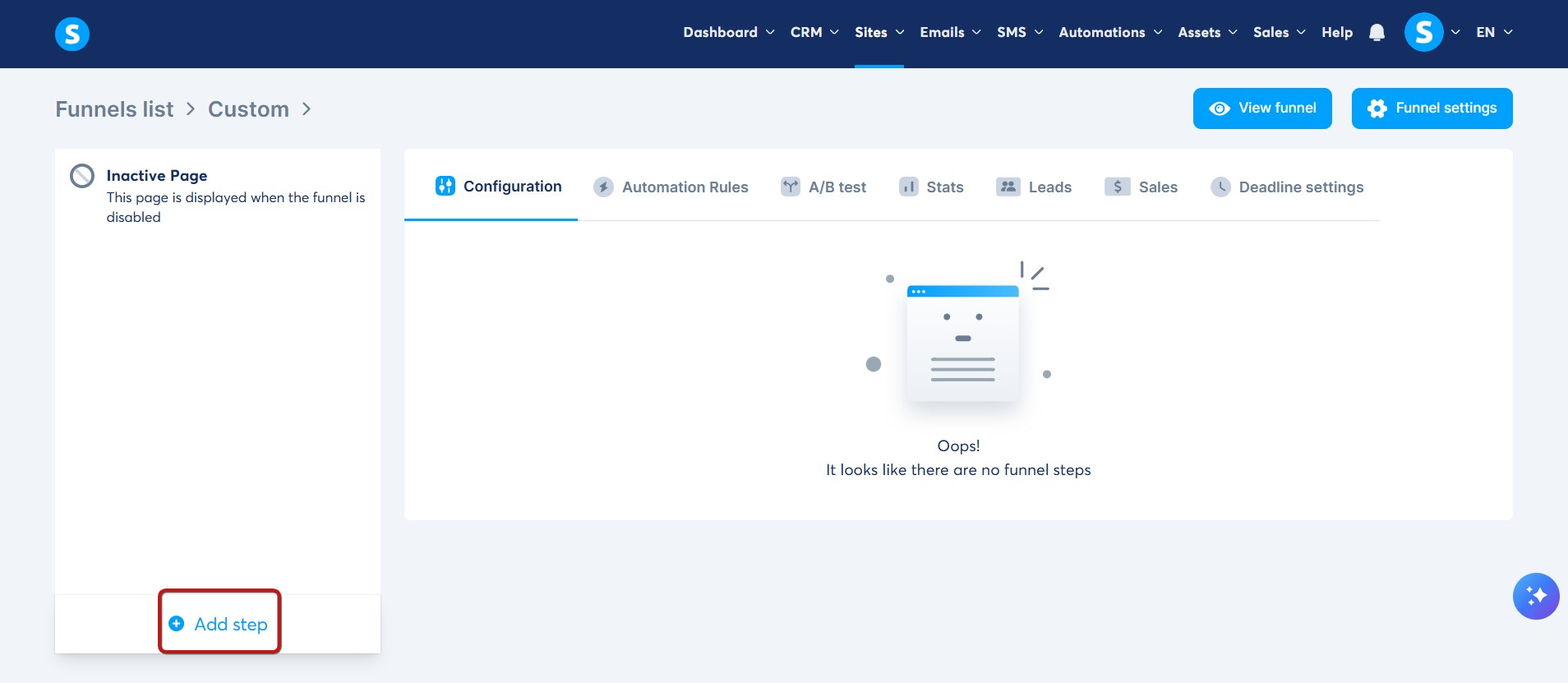Click the plus icon beside Add step
1568x683 pixels.
(x=176, y=624)
